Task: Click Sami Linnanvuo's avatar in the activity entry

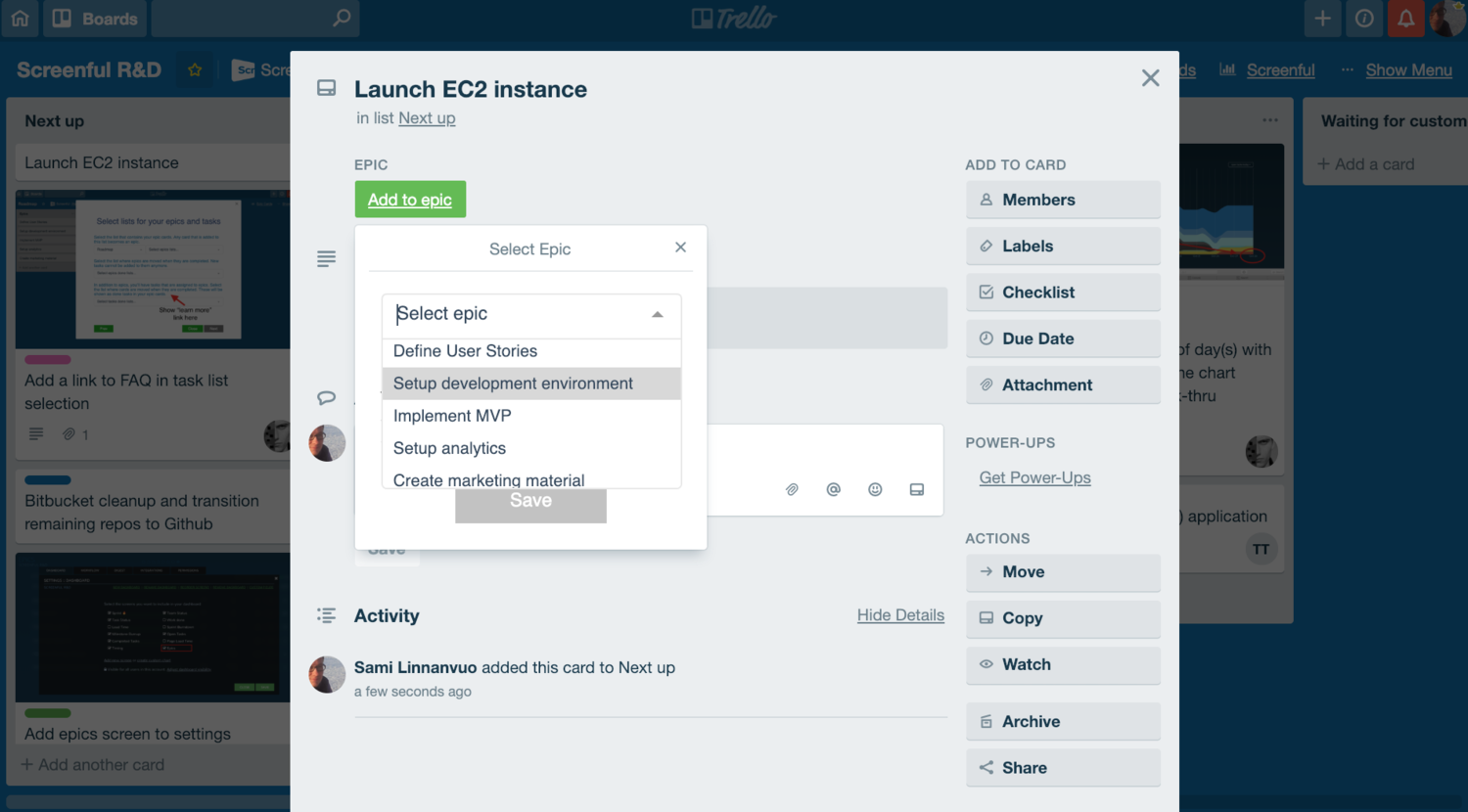Action: point(327,674)
